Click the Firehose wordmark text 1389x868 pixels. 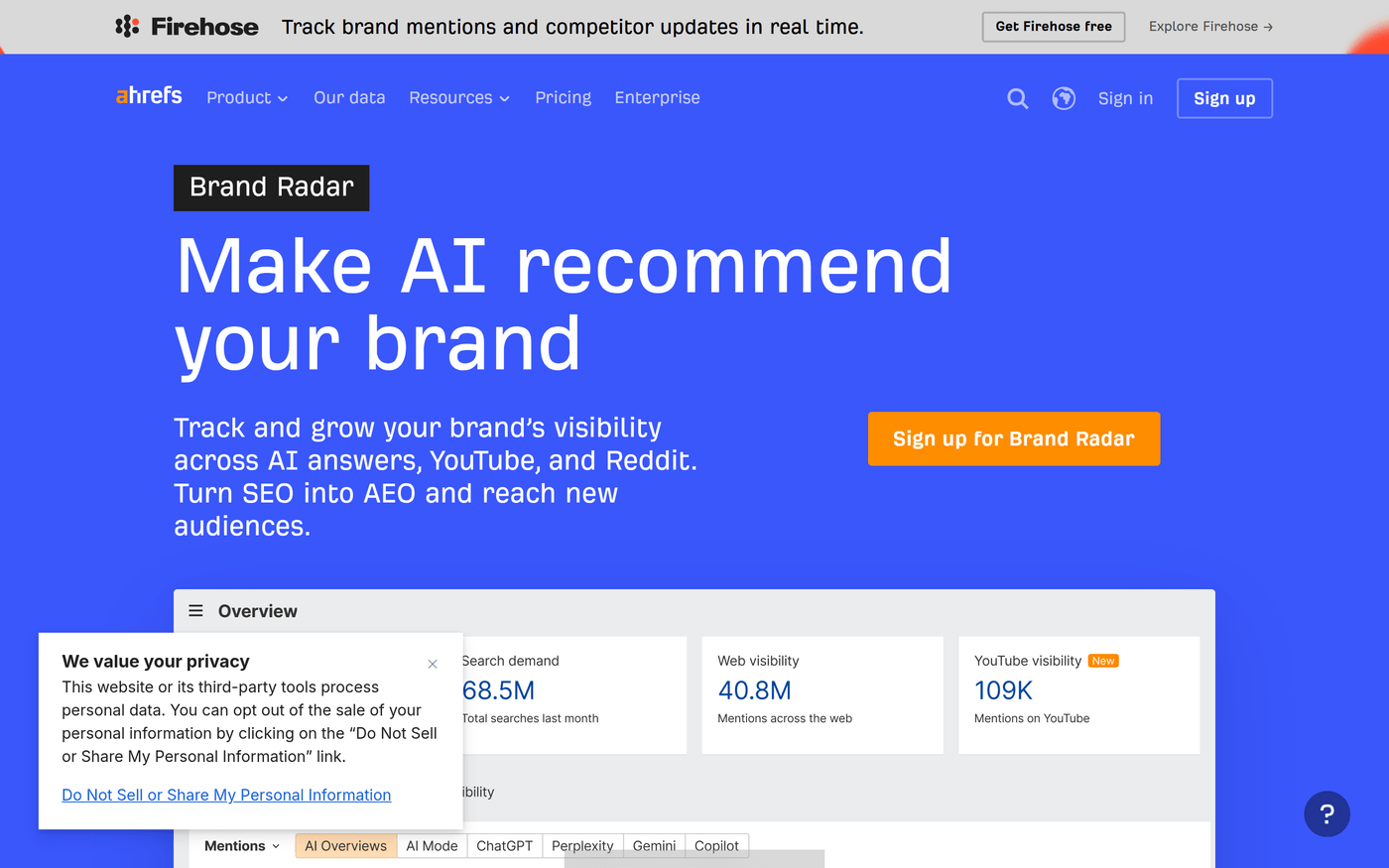click(x=204, y=27)
